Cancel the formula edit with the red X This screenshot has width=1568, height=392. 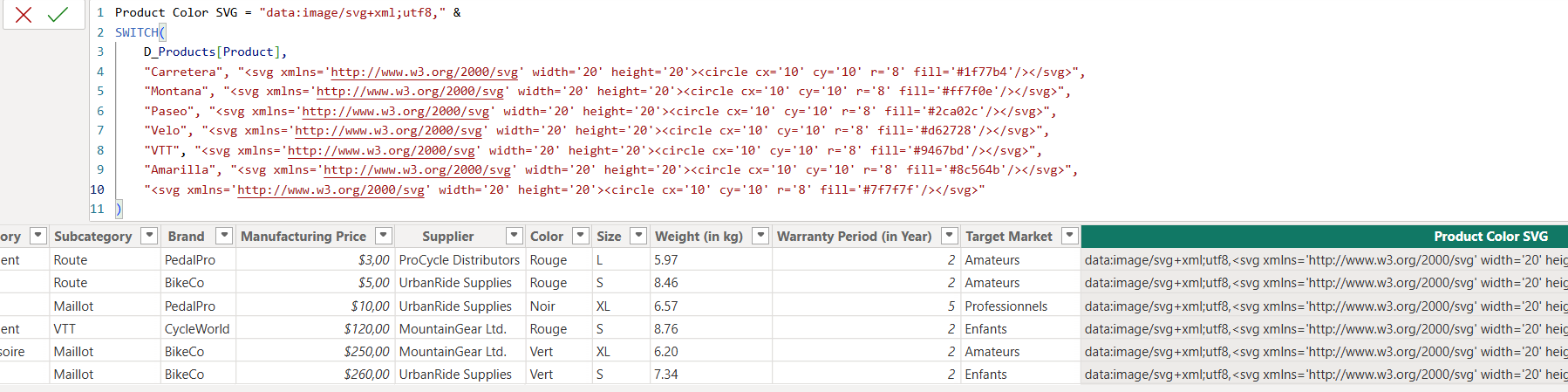coord(24,15)
